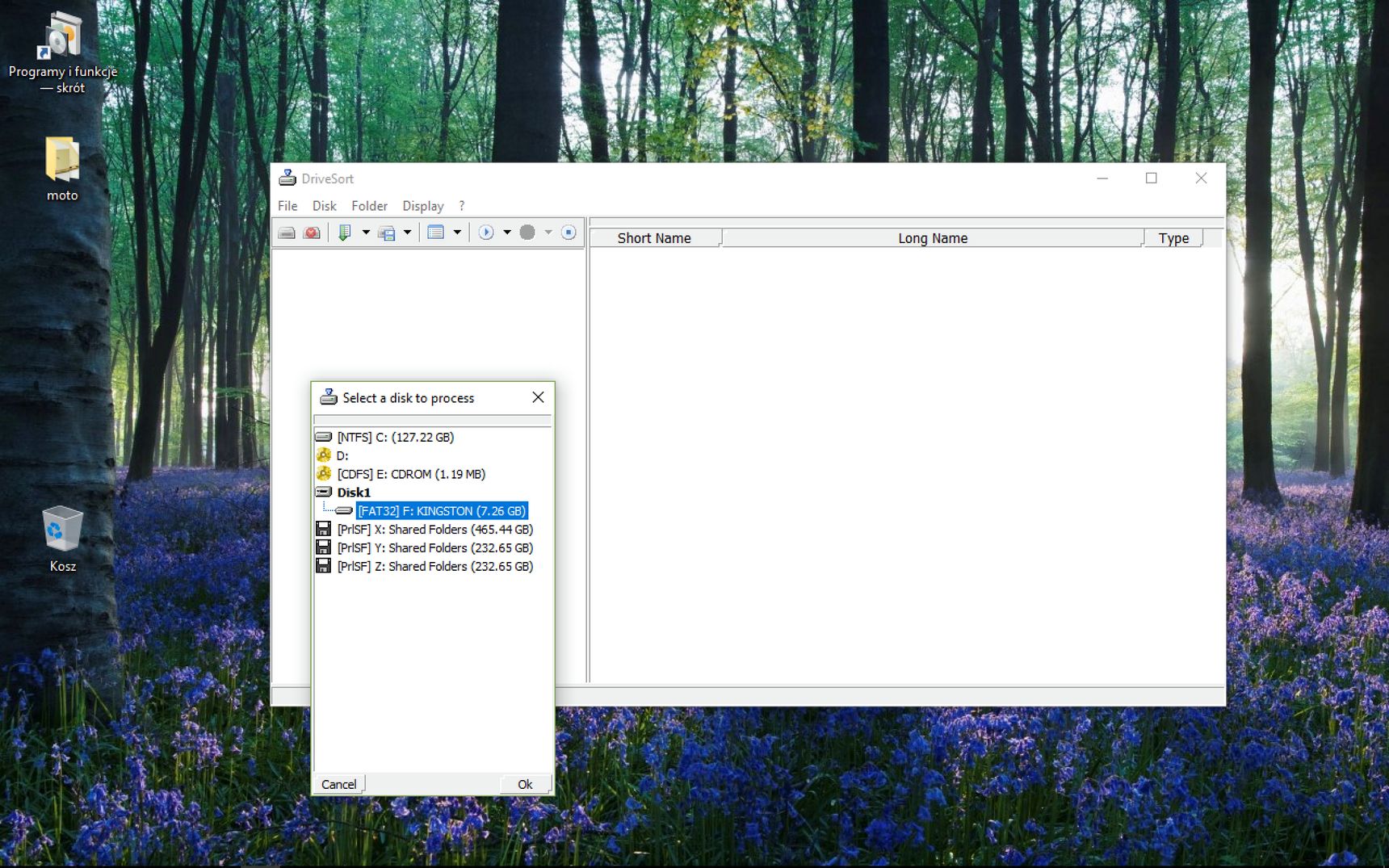Open the Disk menu
Viewport: 1389px width, 868px height.
click(x=325, y=206)
